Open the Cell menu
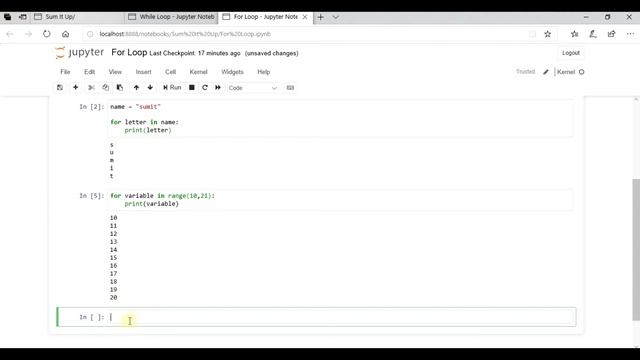 pyautogui.click(x=170, y=72)
